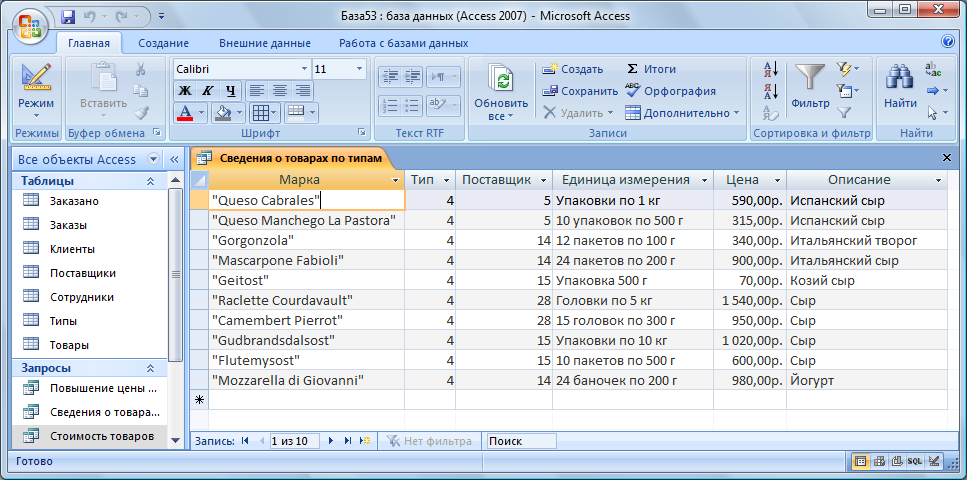Select the Главная ribbon tab
This screenshot has width=967, height=480.
click(x=89, y=43)
